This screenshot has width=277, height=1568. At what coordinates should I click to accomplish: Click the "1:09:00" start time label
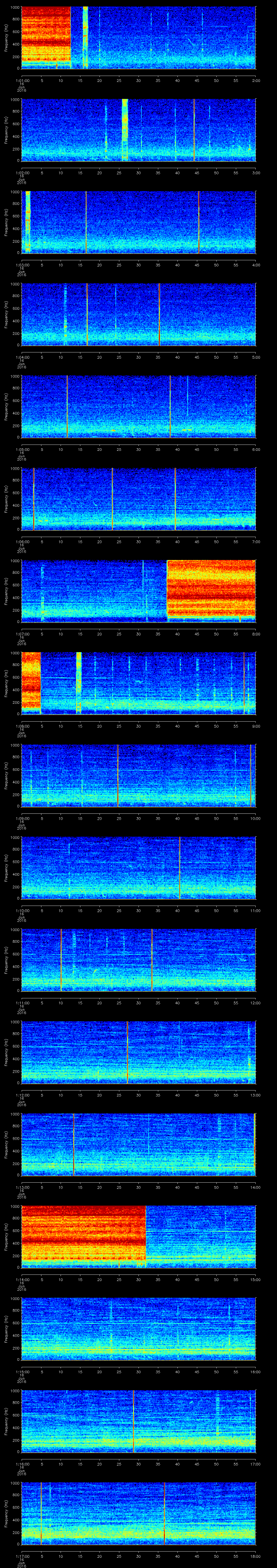coord(22,818)
